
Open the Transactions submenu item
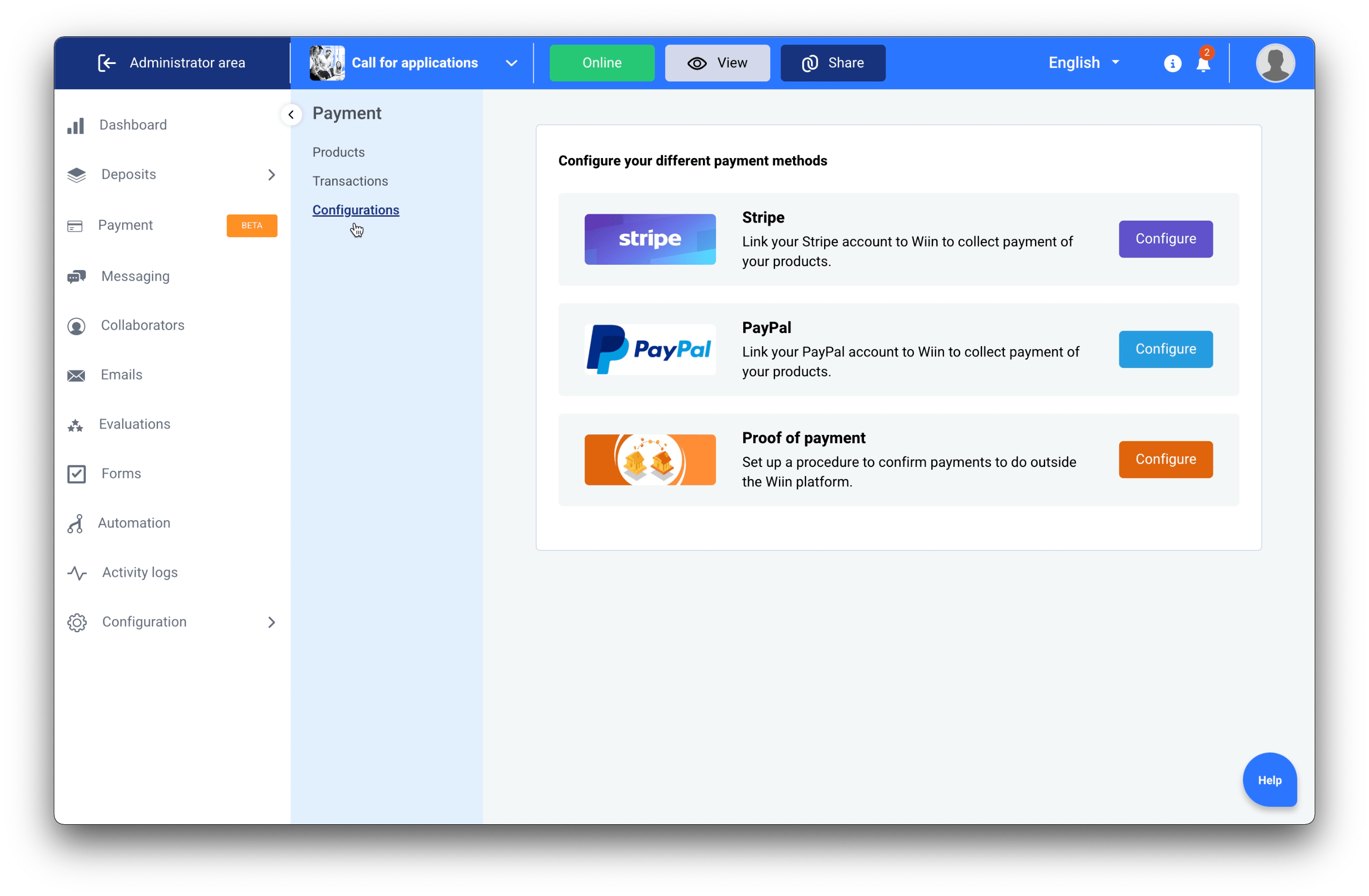click(x=350, y=181)
